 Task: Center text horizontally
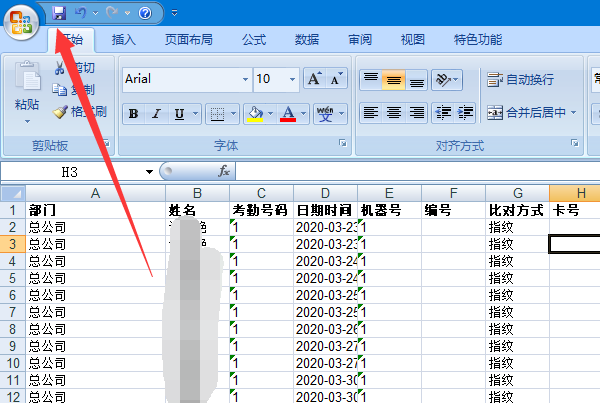(393, 113)
